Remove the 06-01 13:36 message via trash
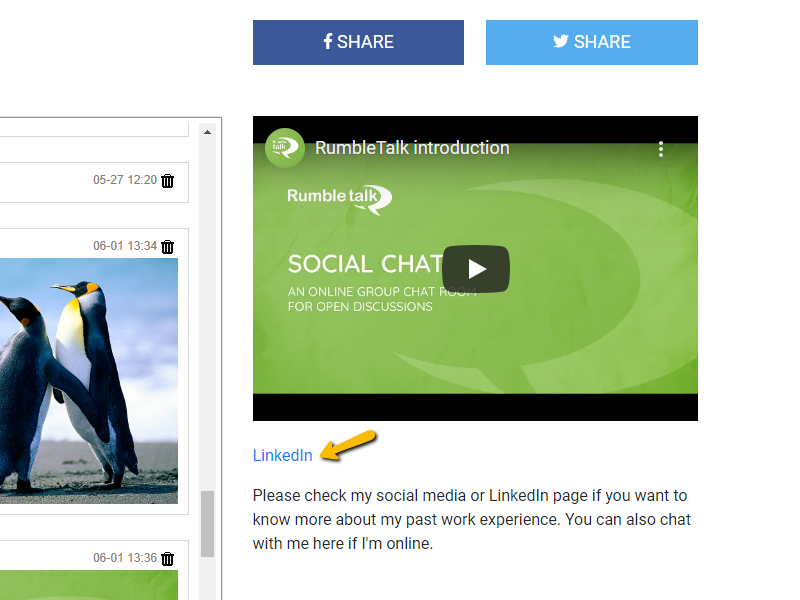The width and height of the screenshot is (800, 600). pos(168,558)
